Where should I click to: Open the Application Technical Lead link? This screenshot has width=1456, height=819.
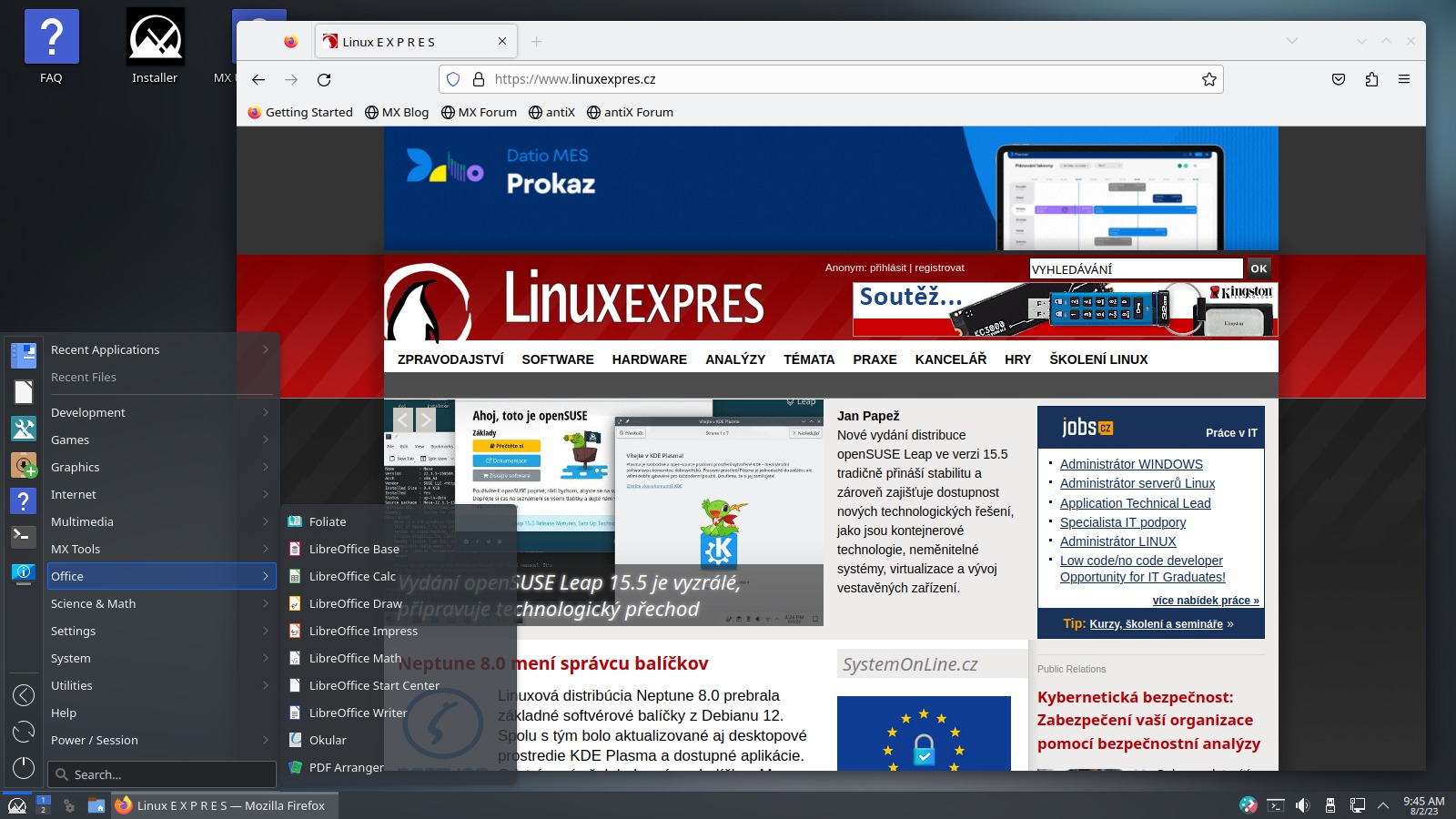tap(1136, 503)
